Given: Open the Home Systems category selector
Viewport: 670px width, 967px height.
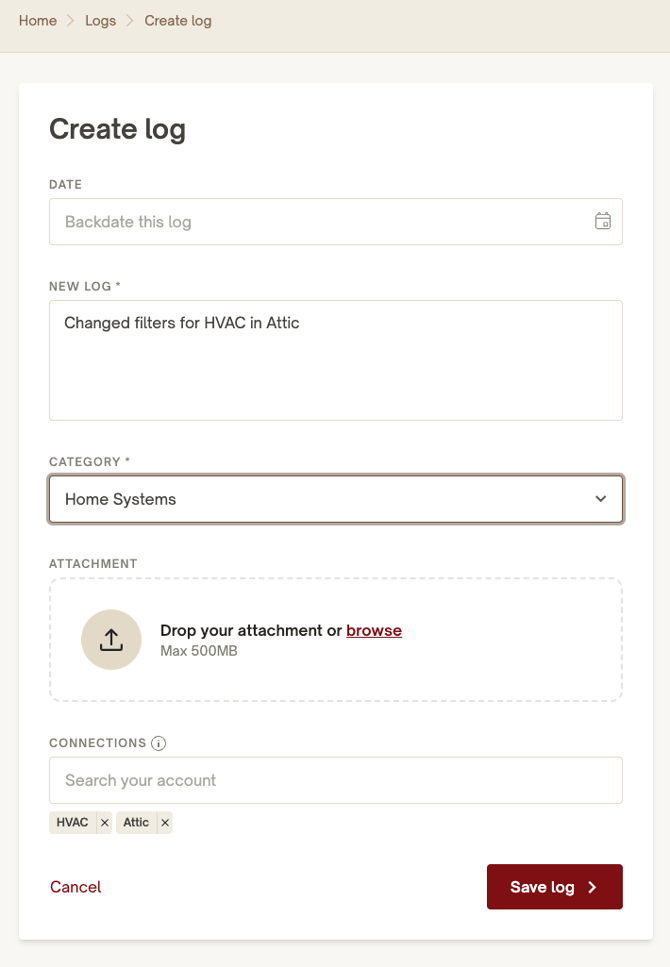Looking at the screenshot, I should pyautogui.click(x=336, y=499).
